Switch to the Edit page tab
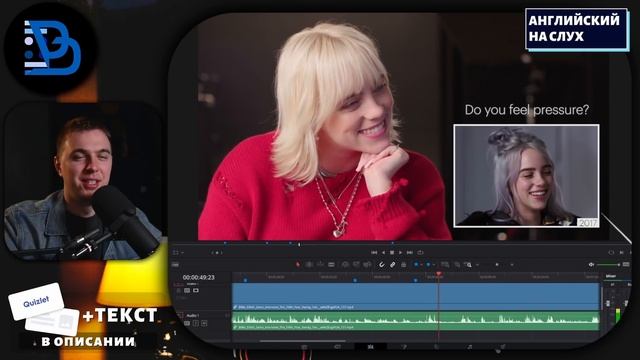 371,347
